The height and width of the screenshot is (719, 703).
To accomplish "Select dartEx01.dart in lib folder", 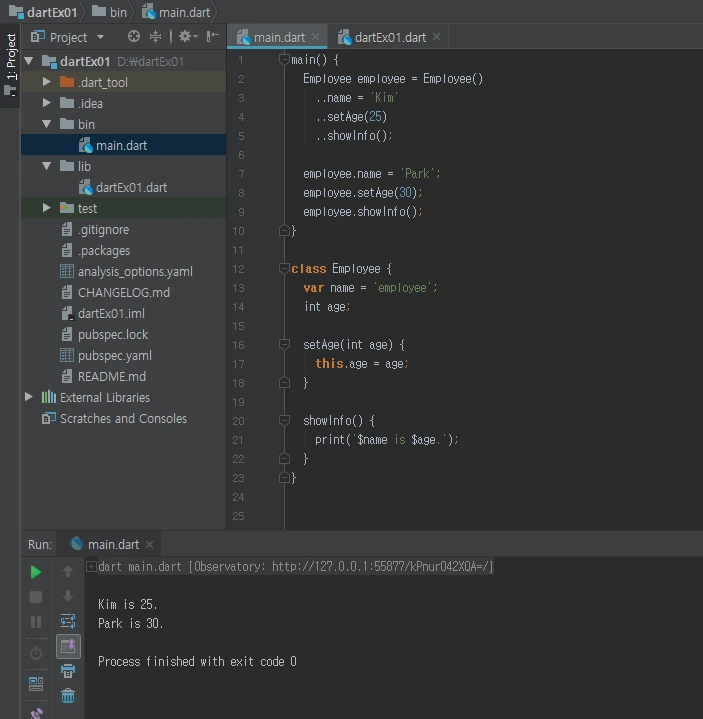I will pyautogui.click(x=124, y=187).
